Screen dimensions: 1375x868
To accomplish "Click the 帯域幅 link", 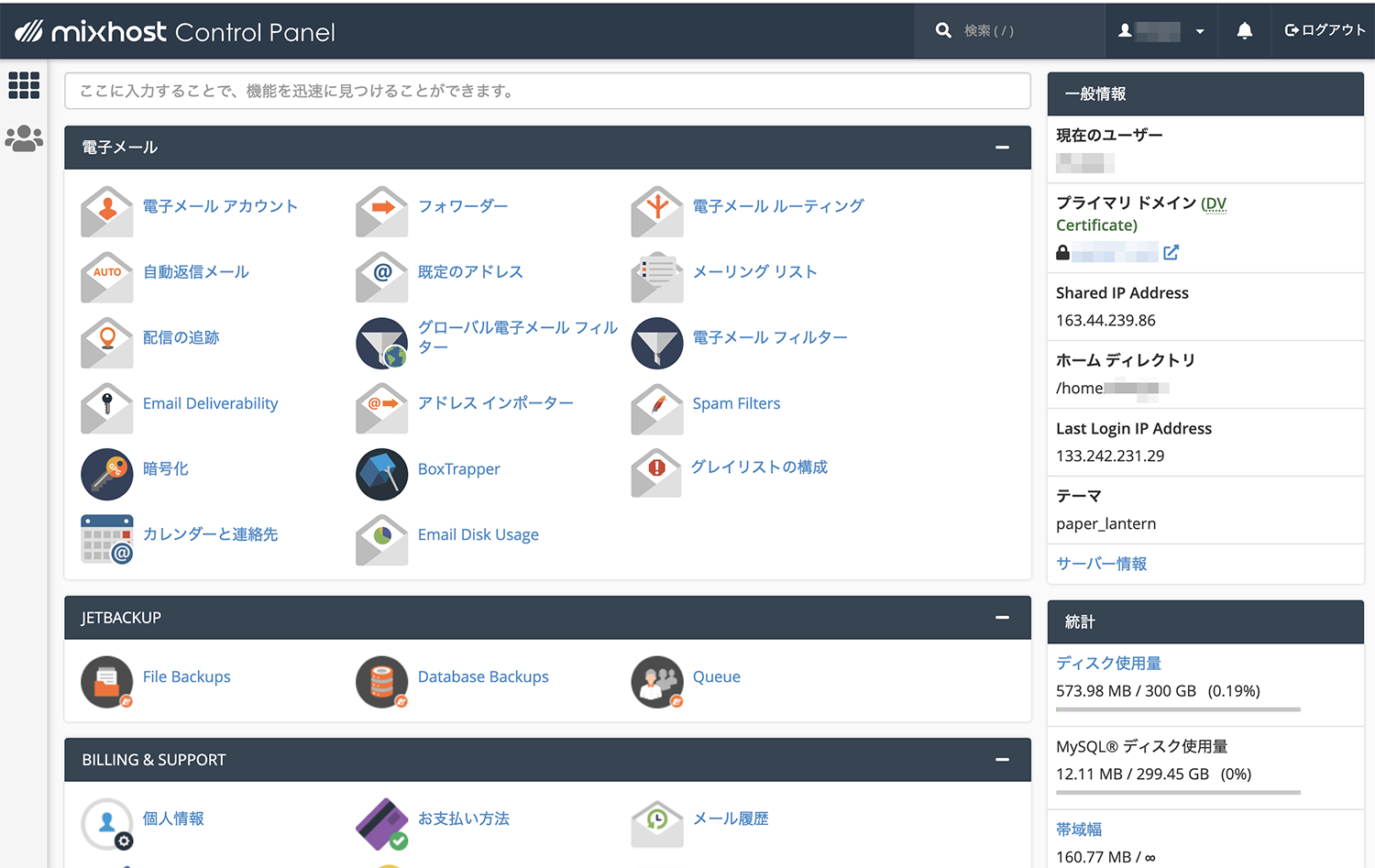I will coord(1079,830).
